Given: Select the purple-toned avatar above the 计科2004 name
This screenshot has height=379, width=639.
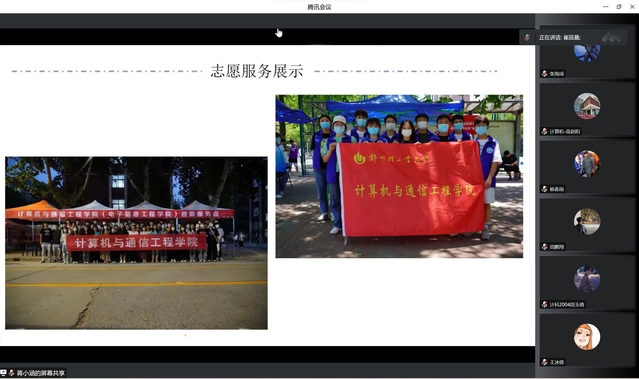Looking at the screenshot, I should (x=587, y=279).
